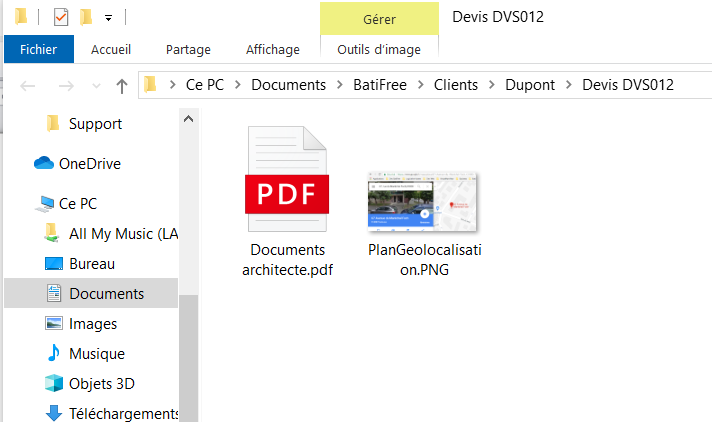Viewport: 712px width, 422px height.
Task: Select Images in the navigation pane
Action: (x=92, y=323)
